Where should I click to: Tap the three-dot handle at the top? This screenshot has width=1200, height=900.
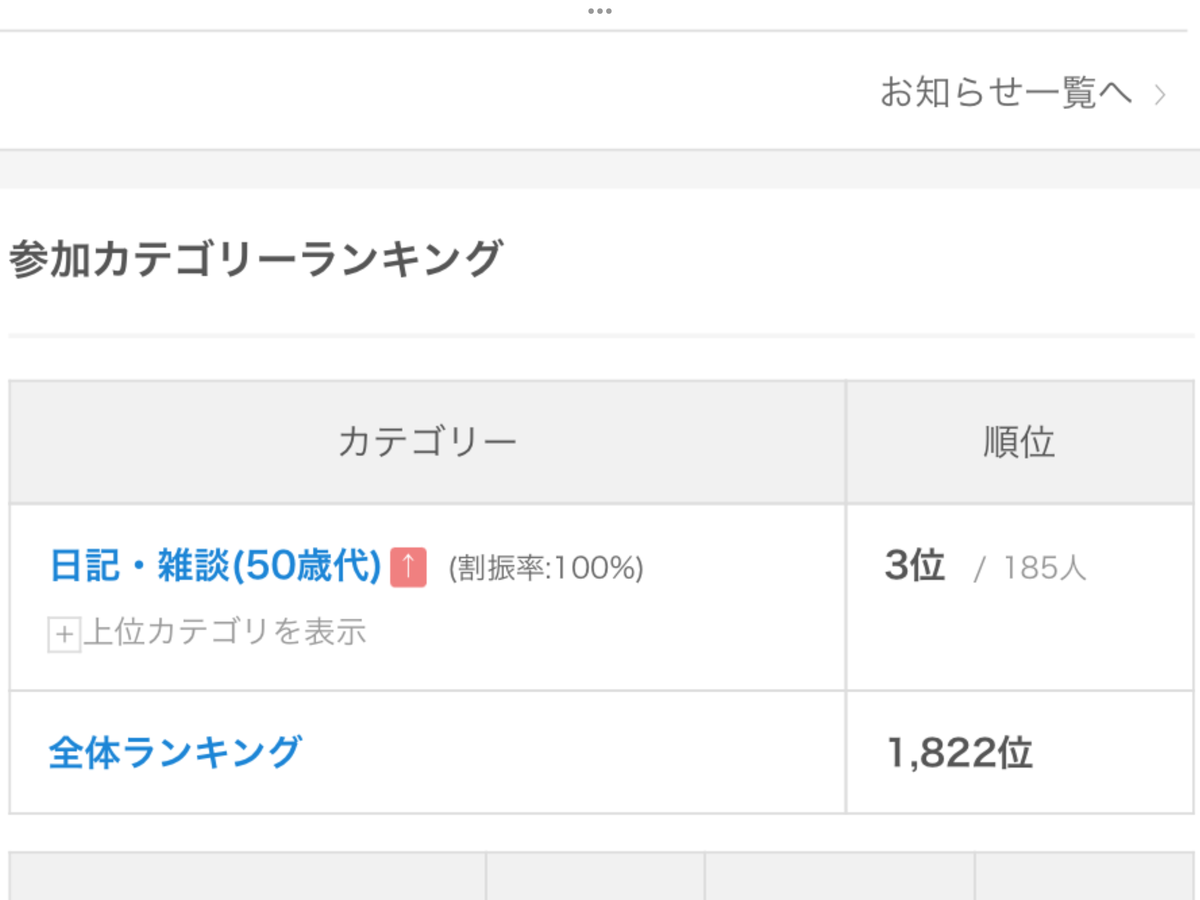coord(599,11)
